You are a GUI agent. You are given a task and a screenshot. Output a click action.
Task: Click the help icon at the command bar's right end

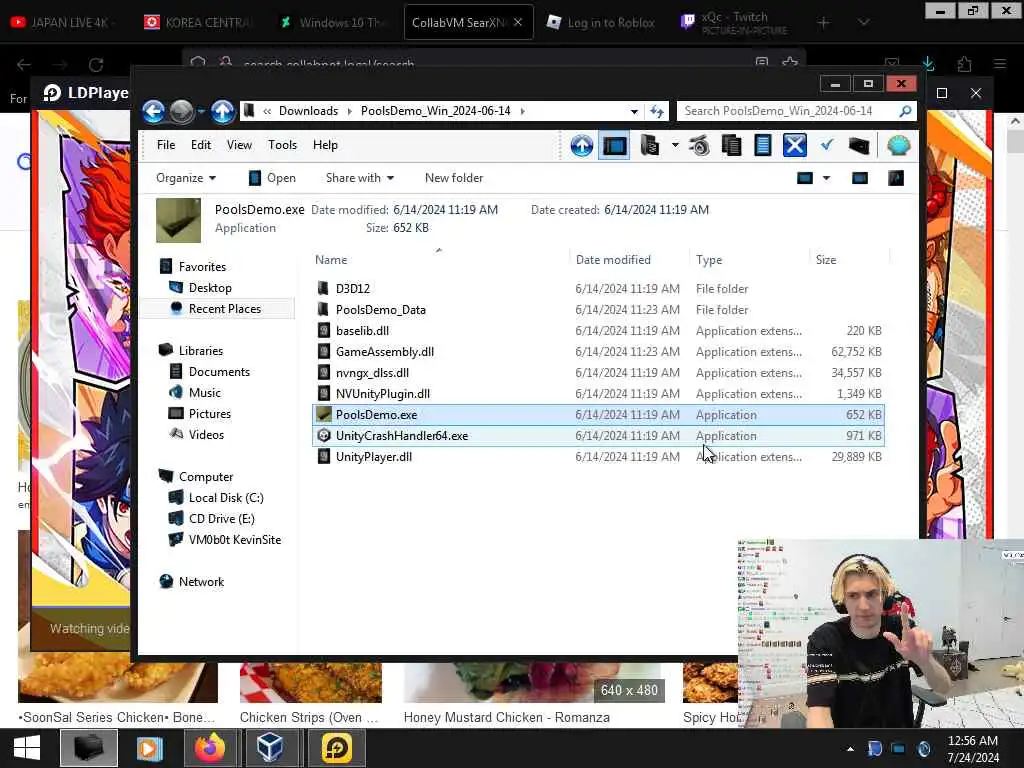(x=895, y=178)
